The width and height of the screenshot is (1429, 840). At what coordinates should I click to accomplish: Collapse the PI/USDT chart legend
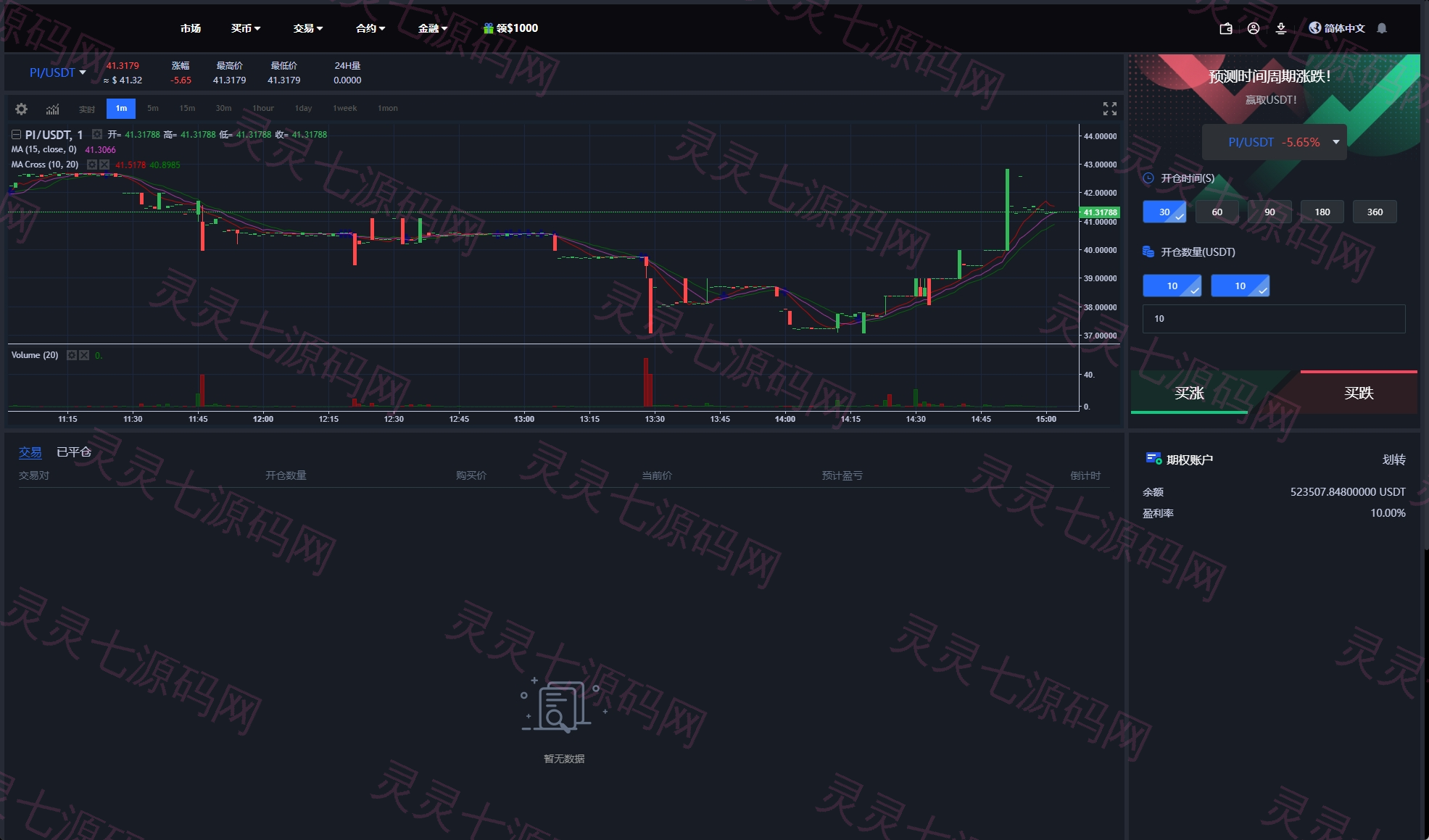pos(16,134)
